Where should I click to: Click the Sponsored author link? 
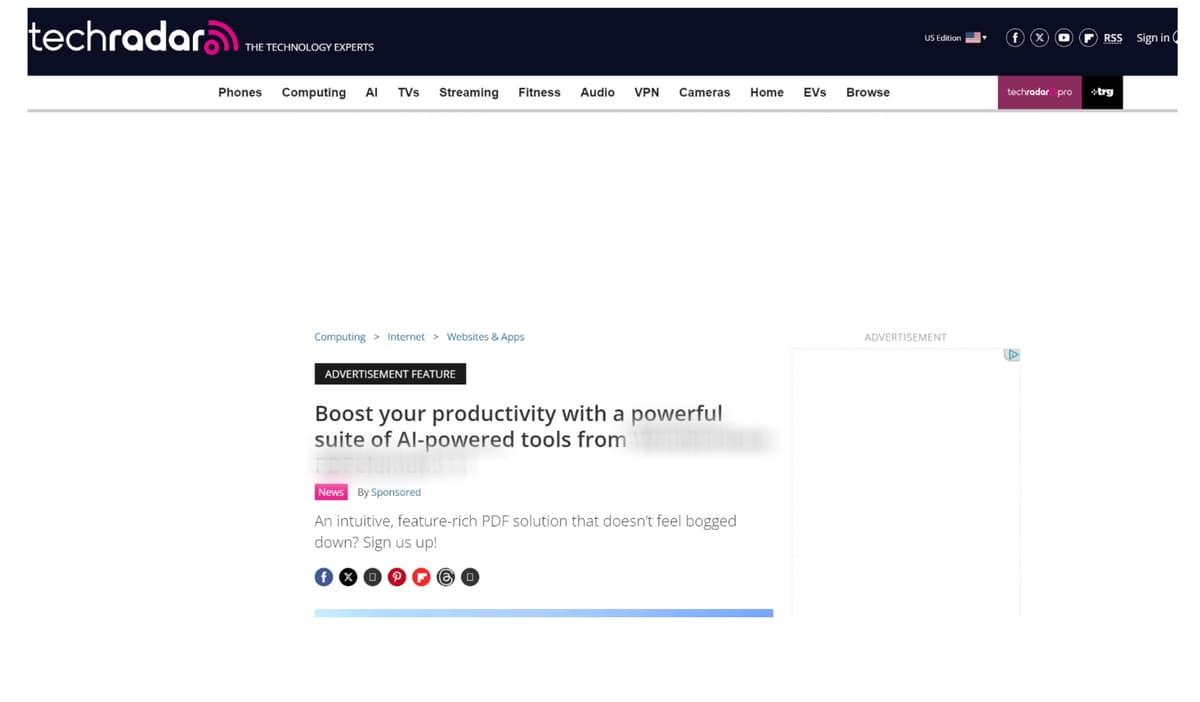[x=396, y=492]
